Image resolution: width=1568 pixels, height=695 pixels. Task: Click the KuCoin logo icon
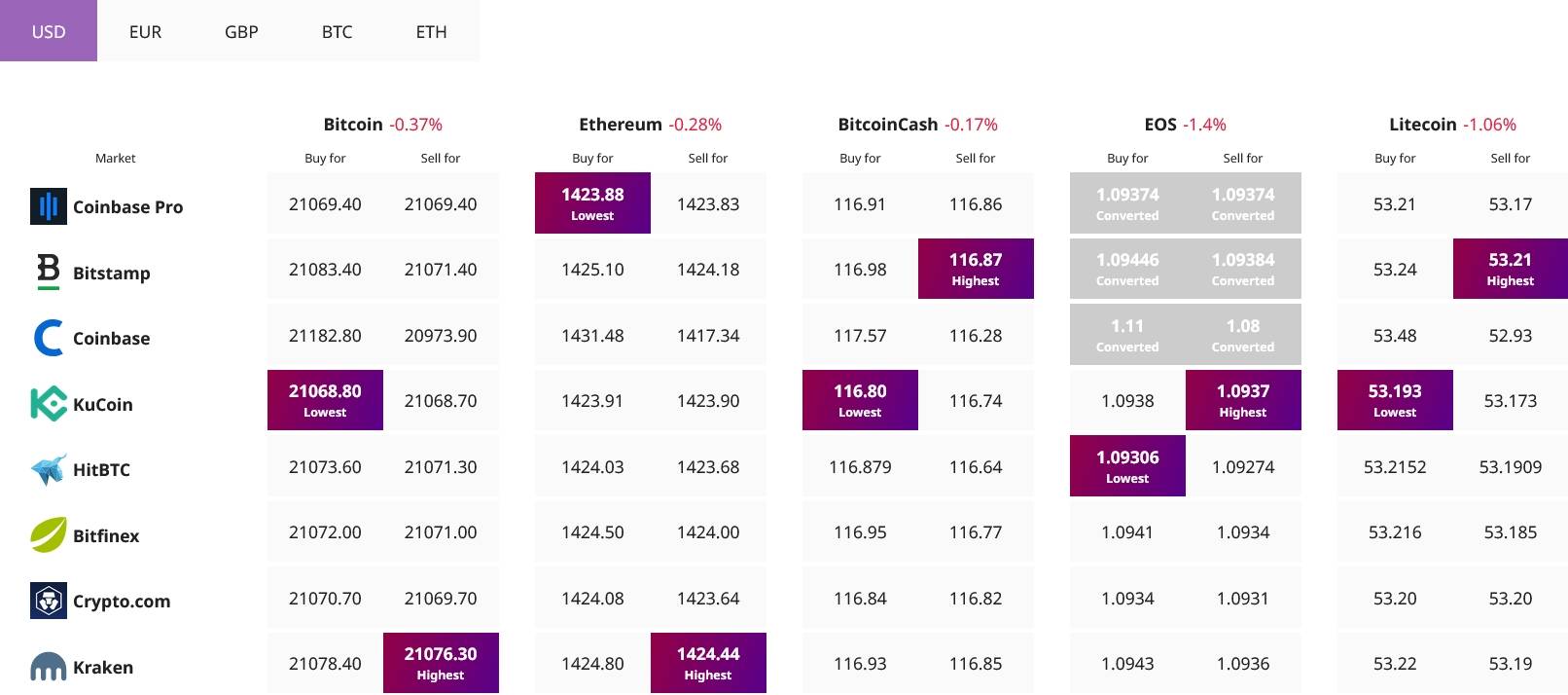tap(49, 404)
